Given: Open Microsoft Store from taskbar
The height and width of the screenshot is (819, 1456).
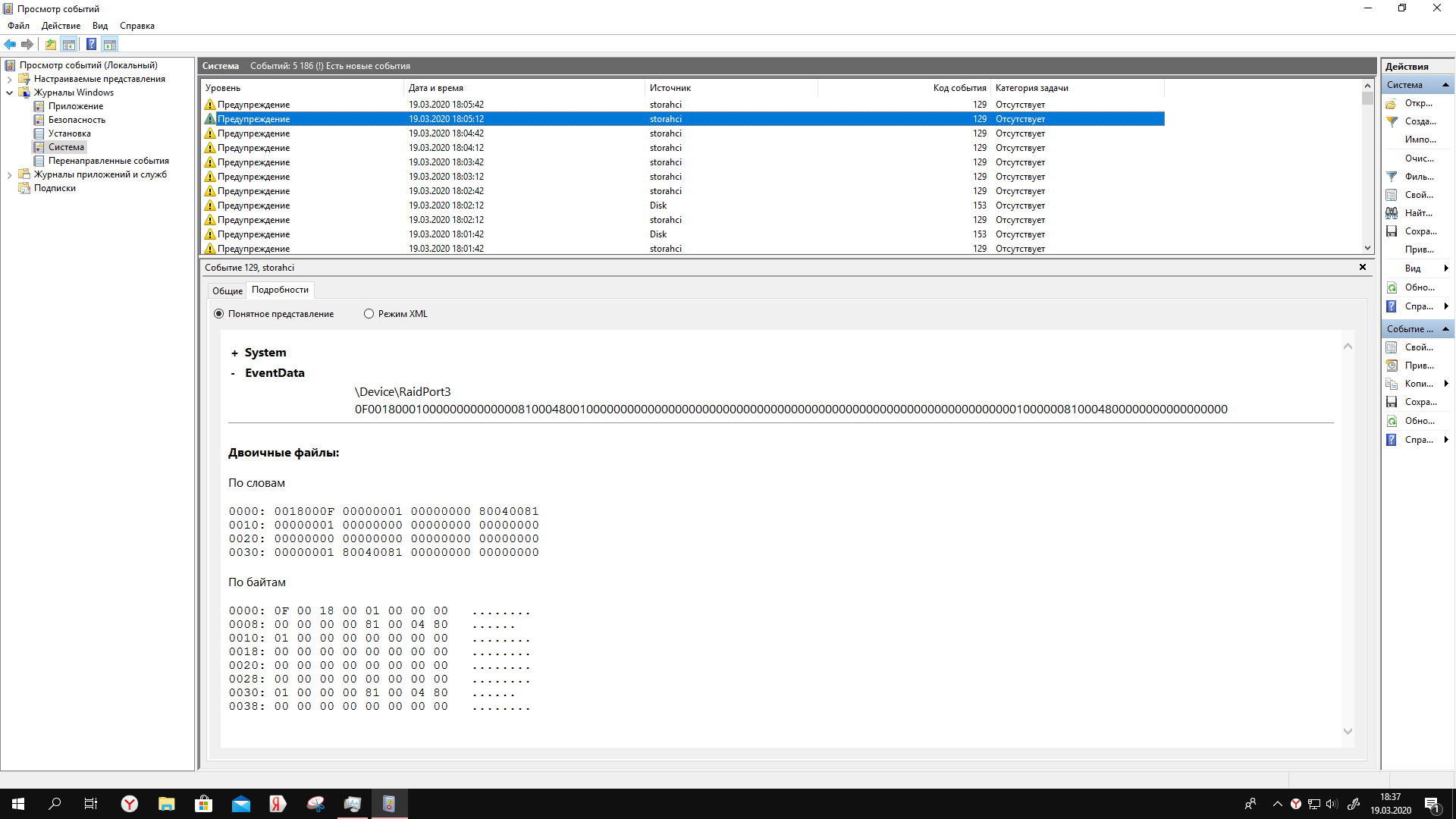Looking at the screenshot, I should pyautogui.click(x=204, y=804).
